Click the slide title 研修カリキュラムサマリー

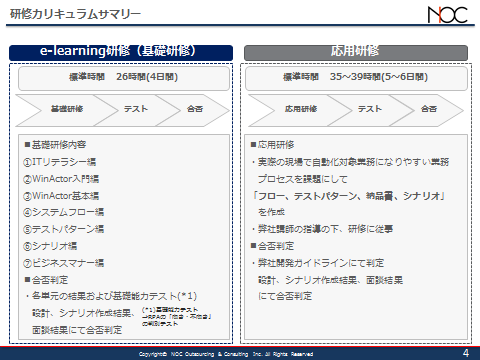tap(75, 14)
